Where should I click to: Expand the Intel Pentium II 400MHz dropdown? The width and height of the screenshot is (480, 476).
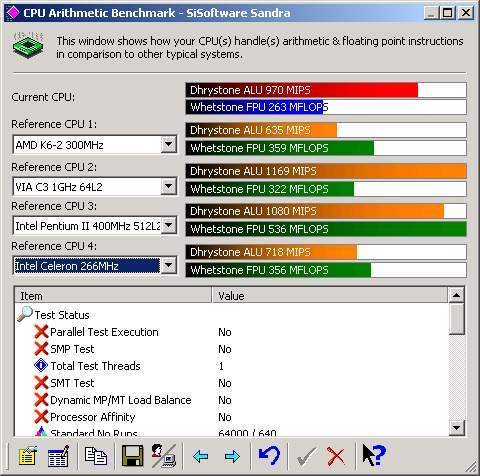coord(169,226)
